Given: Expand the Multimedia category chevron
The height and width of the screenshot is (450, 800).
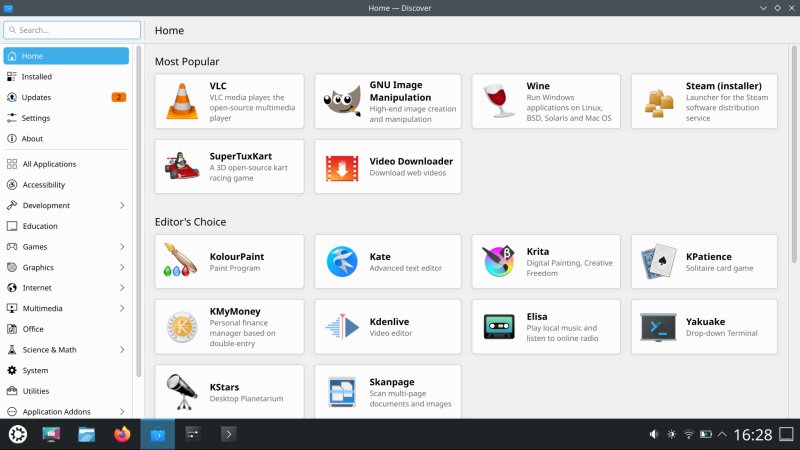Looking at the screenshot, I should [122, 308].
